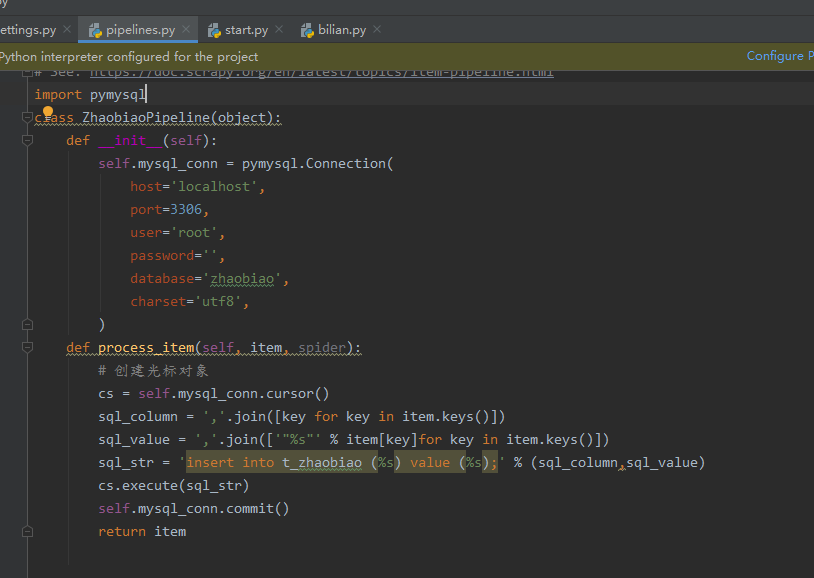The image size is (814, 578).
Task: Click the pipelines.py Python file icon
Action: (95, 31)
